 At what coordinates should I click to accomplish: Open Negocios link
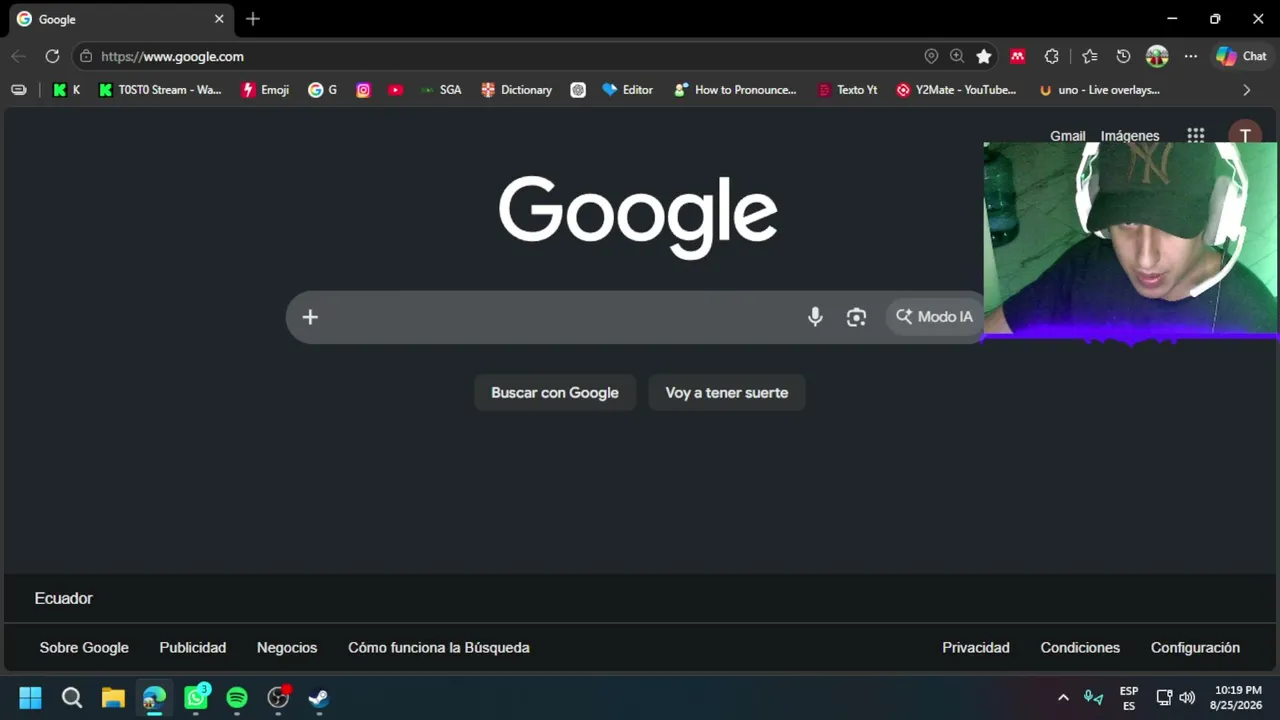click(287, 648)
